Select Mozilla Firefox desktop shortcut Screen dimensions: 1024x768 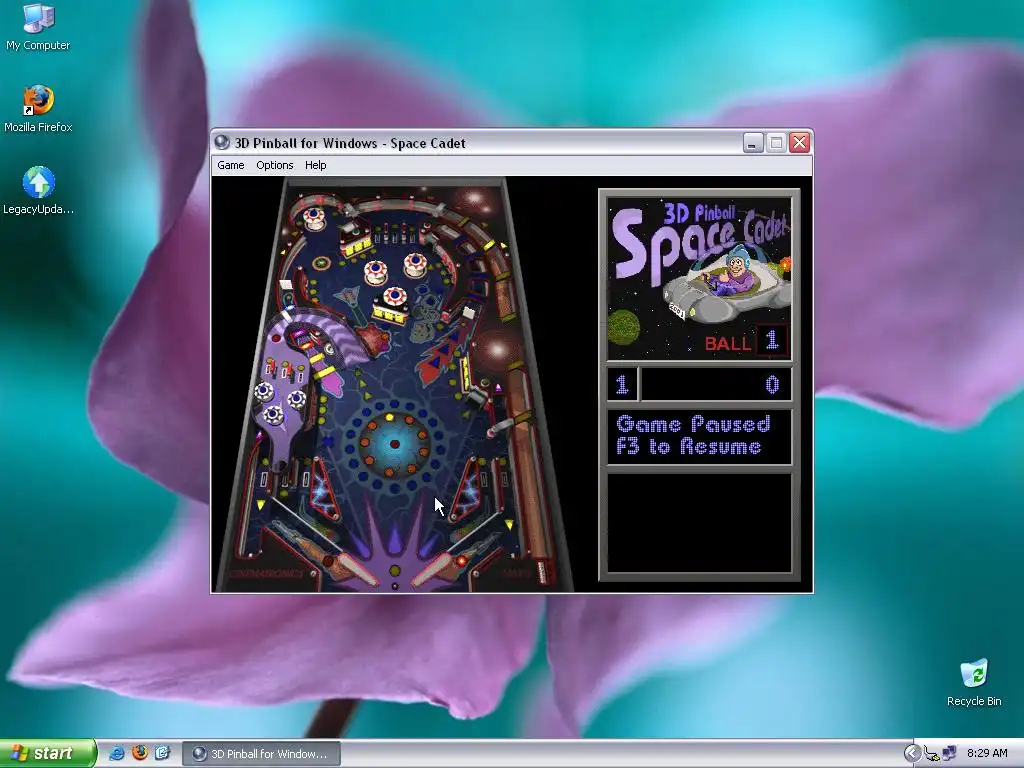(x=38, y=109)
